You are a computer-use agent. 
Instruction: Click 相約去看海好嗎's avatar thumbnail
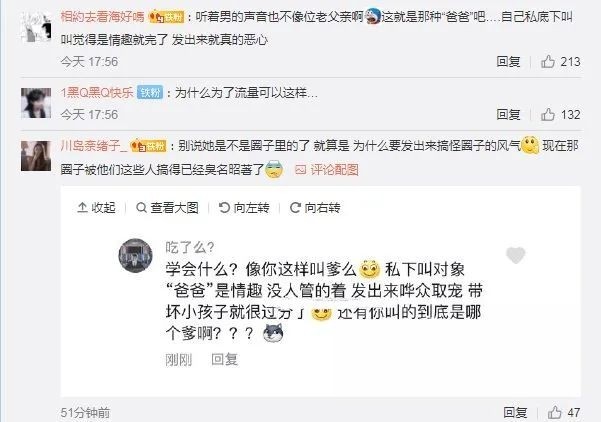(x=36, y=26)
